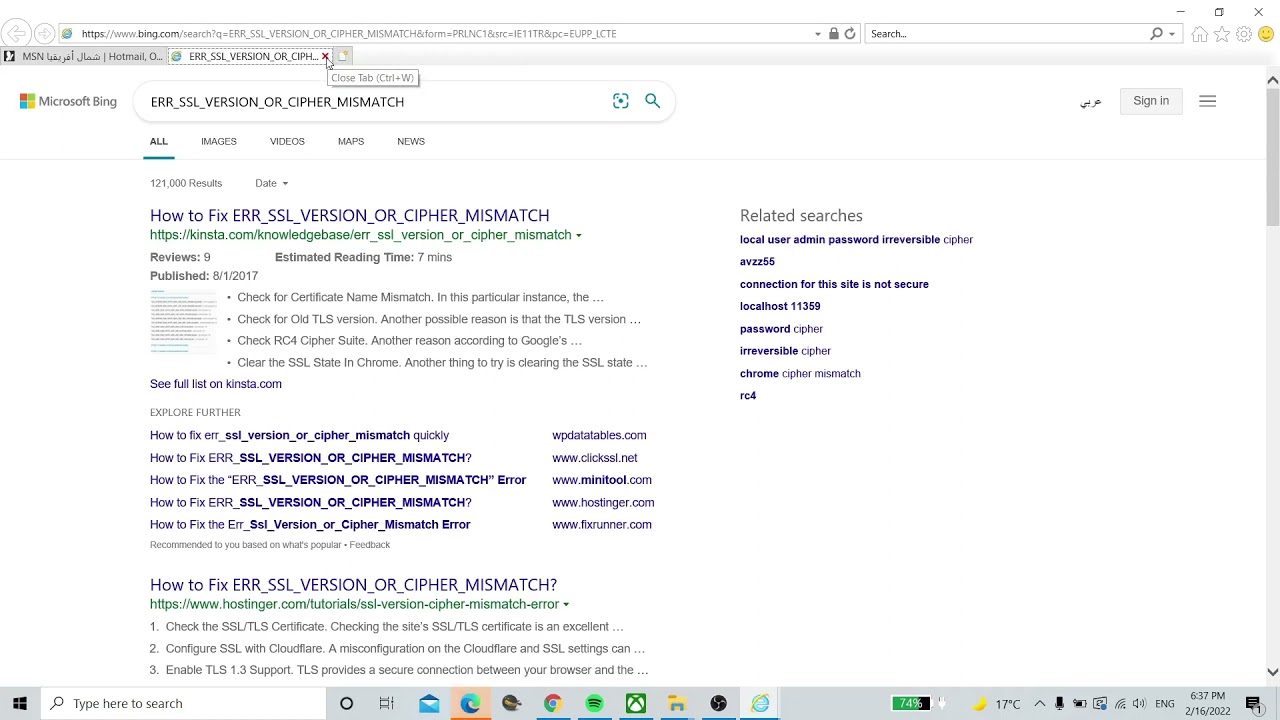Open the search provider dropdown arrow

tap(1172, 34)
